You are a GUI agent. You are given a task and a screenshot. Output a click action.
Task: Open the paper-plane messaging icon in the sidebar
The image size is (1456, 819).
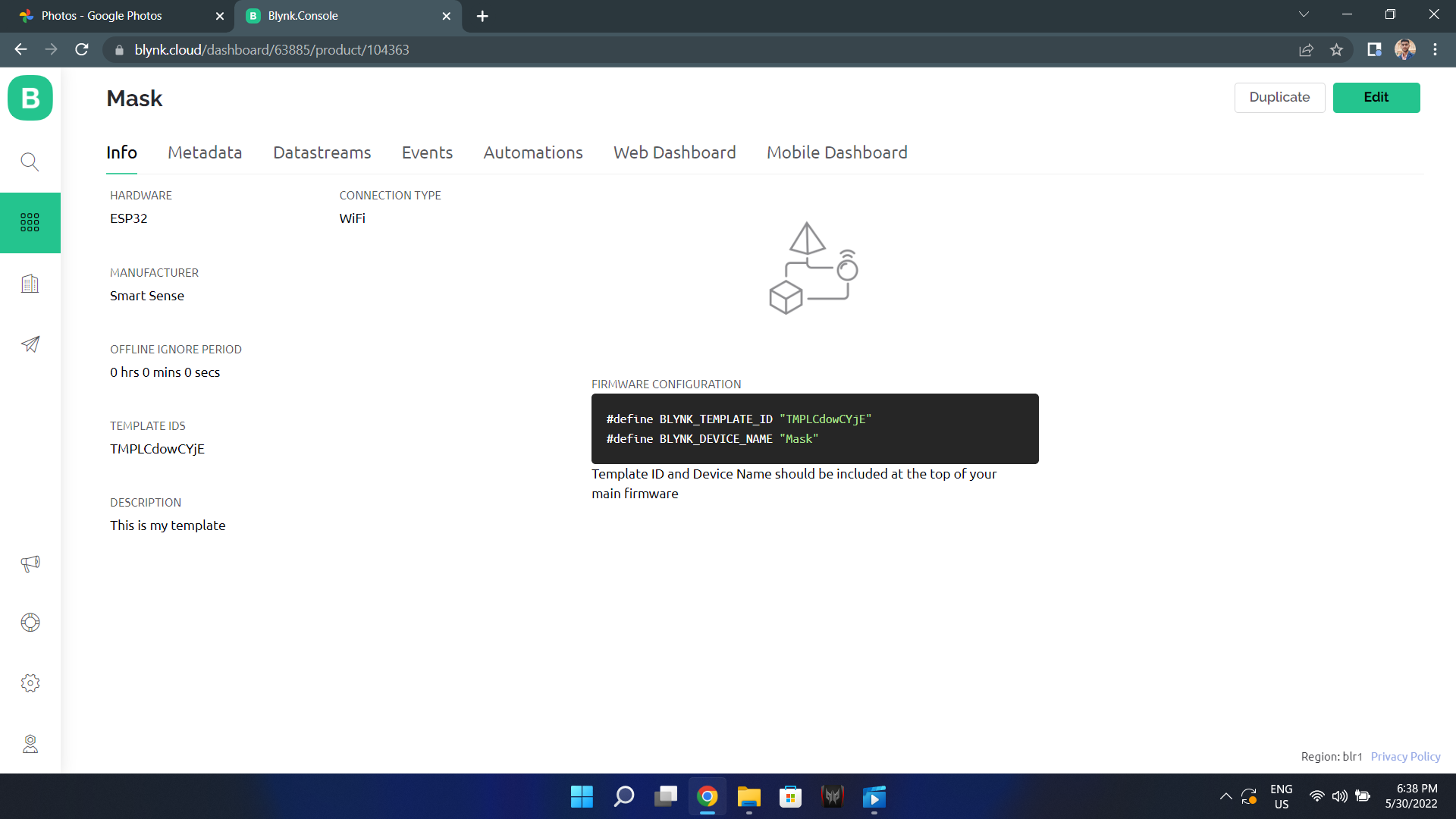pyautogui.click(x=30, y=344)
